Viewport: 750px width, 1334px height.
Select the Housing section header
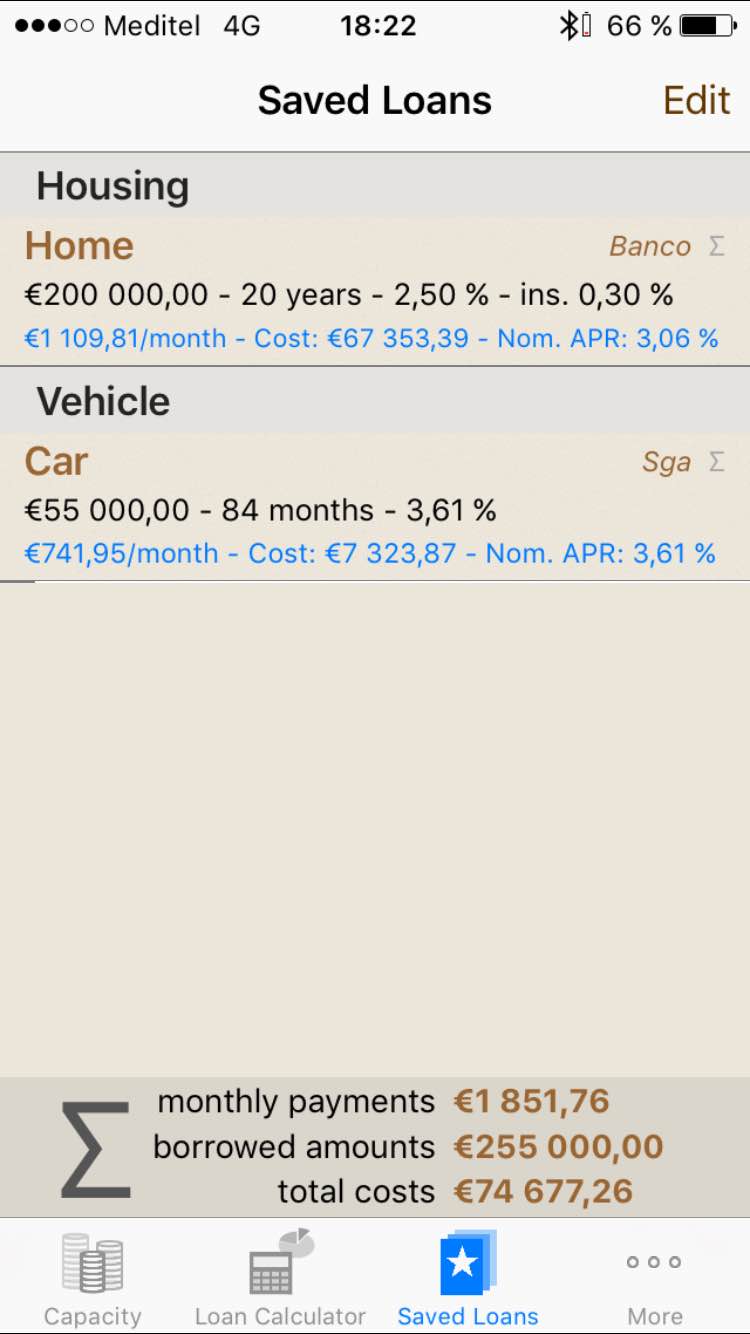[113, 186]
